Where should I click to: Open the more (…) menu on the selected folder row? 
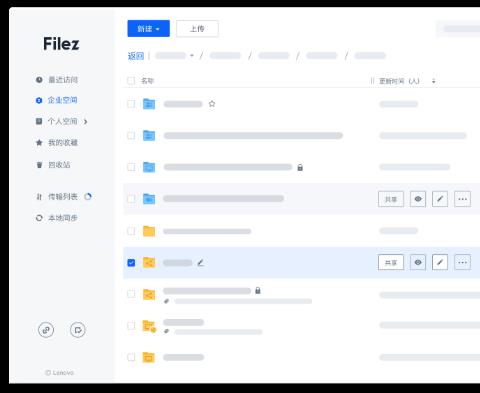463,262
